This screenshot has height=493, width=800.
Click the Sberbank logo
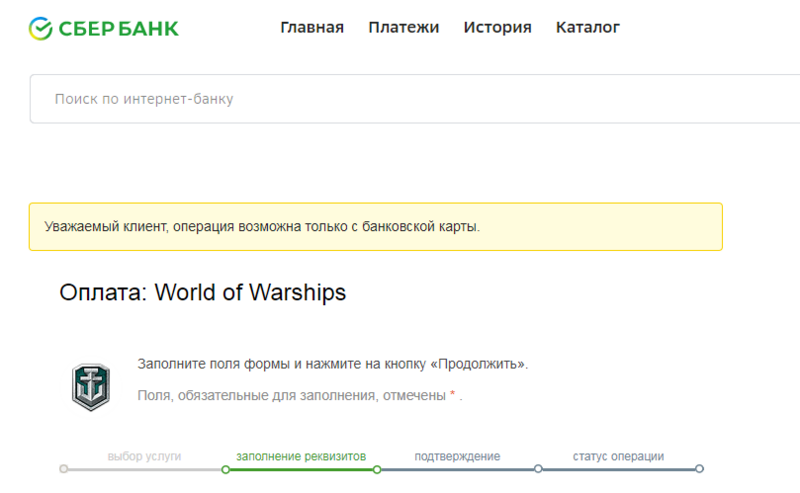[x=104, y=28]
